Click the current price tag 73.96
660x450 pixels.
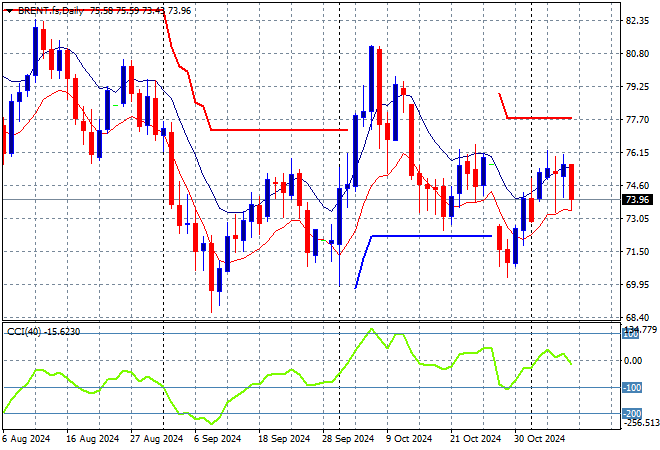[638, 200]
